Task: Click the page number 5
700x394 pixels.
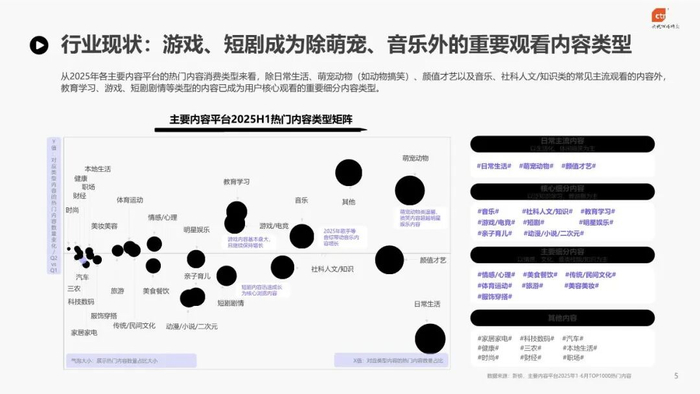Action: pyautogui.click(x=676, y=376)
